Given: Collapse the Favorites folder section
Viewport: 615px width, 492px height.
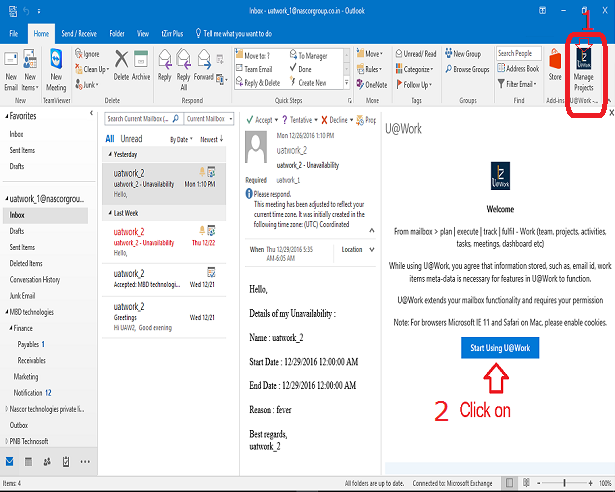Looking at the screenshot, I should 5,116.
